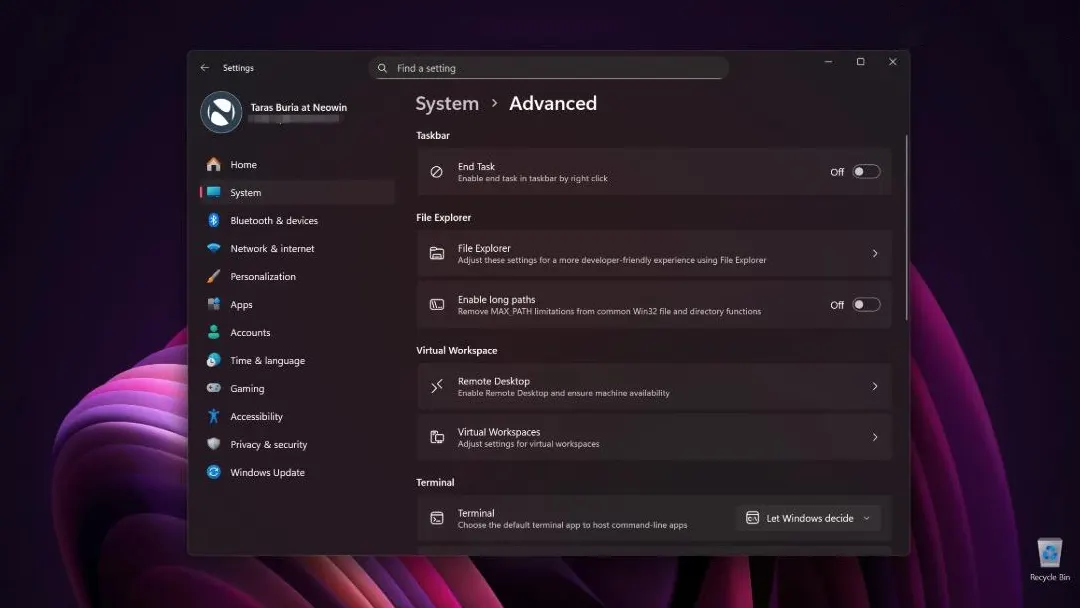The image size is (1080, 608).
Task: Click the System breadcrumb link
Action: tap(447, 103)
